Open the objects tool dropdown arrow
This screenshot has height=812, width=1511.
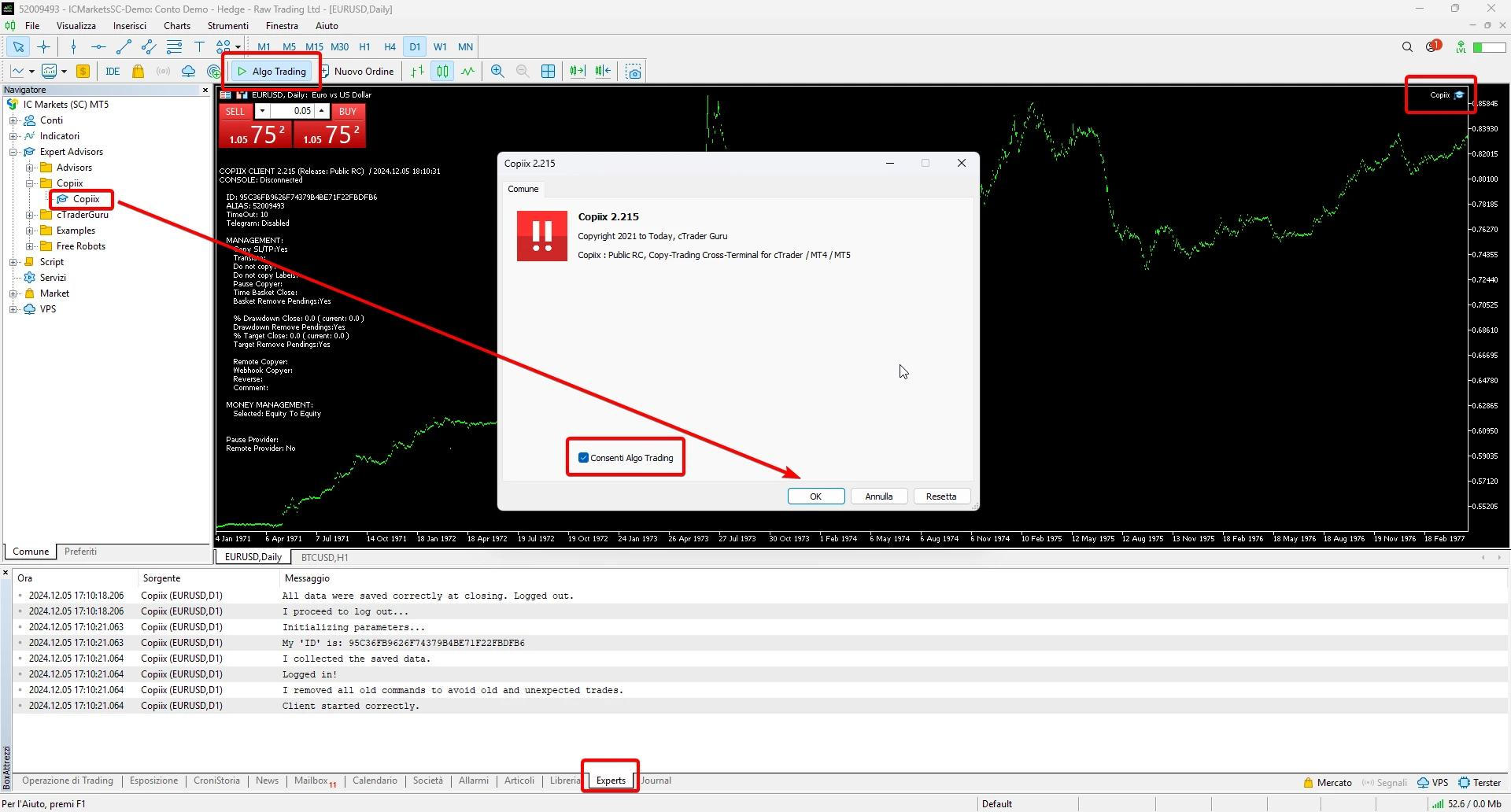point(238,47)
